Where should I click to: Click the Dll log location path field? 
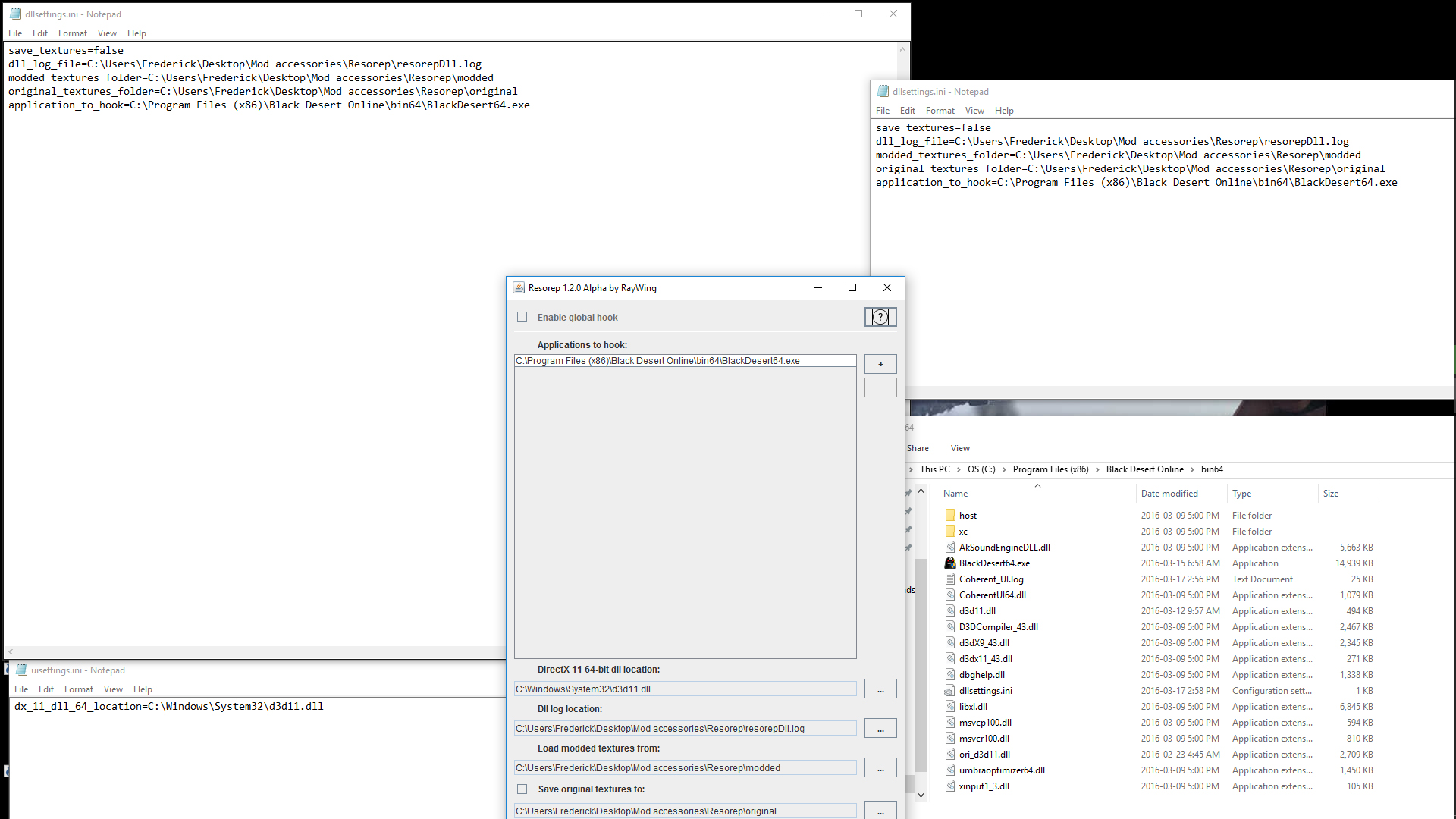click(x=685, y=728)
